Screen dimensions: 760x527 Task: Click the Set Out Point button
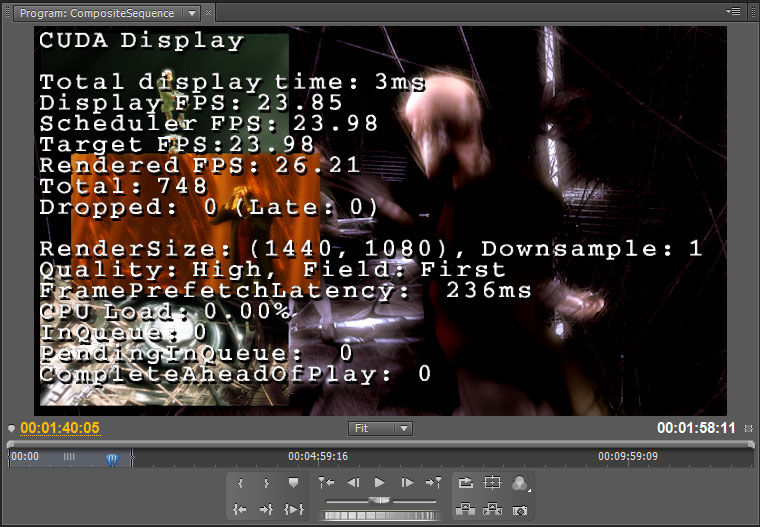click(x=266, y=483)
